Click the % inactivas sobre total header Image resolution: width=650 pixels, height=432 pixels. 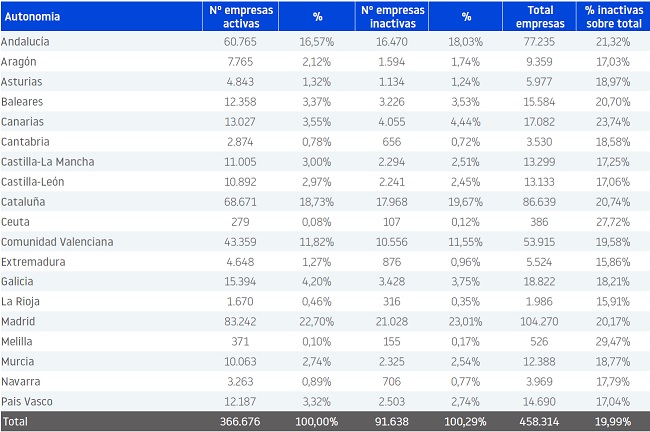[614, 17]
